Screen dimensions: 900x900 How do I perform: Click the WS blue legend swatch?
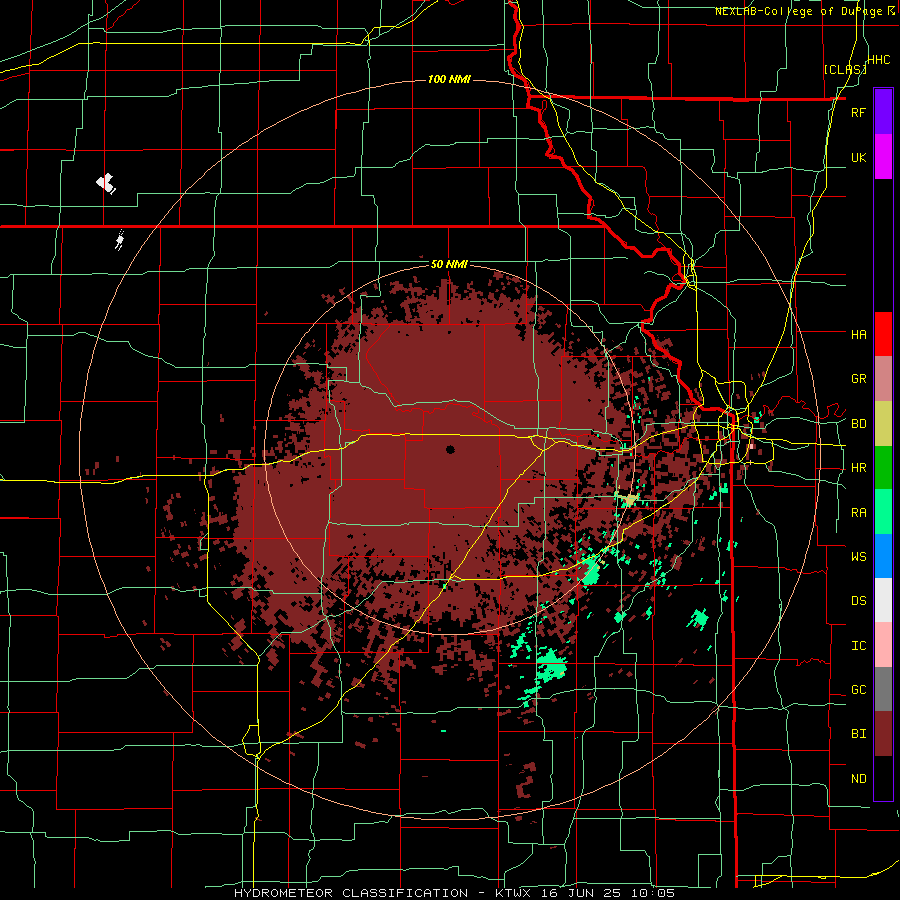click(x=883, y=556)
